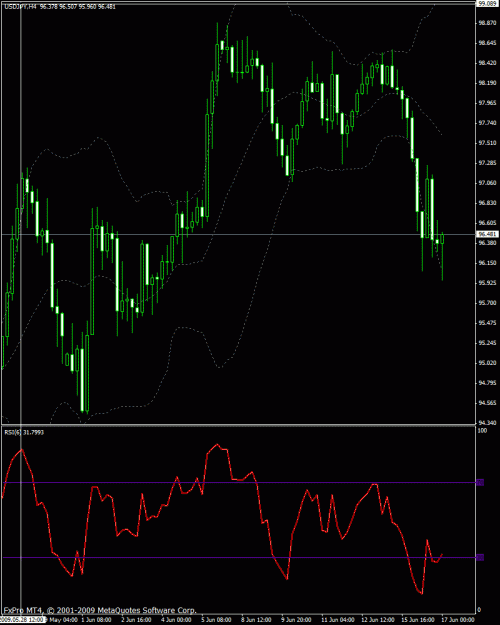Click the 98.645 price scale value
Viewport: 500px width, 625px height.
coord(487,43)
